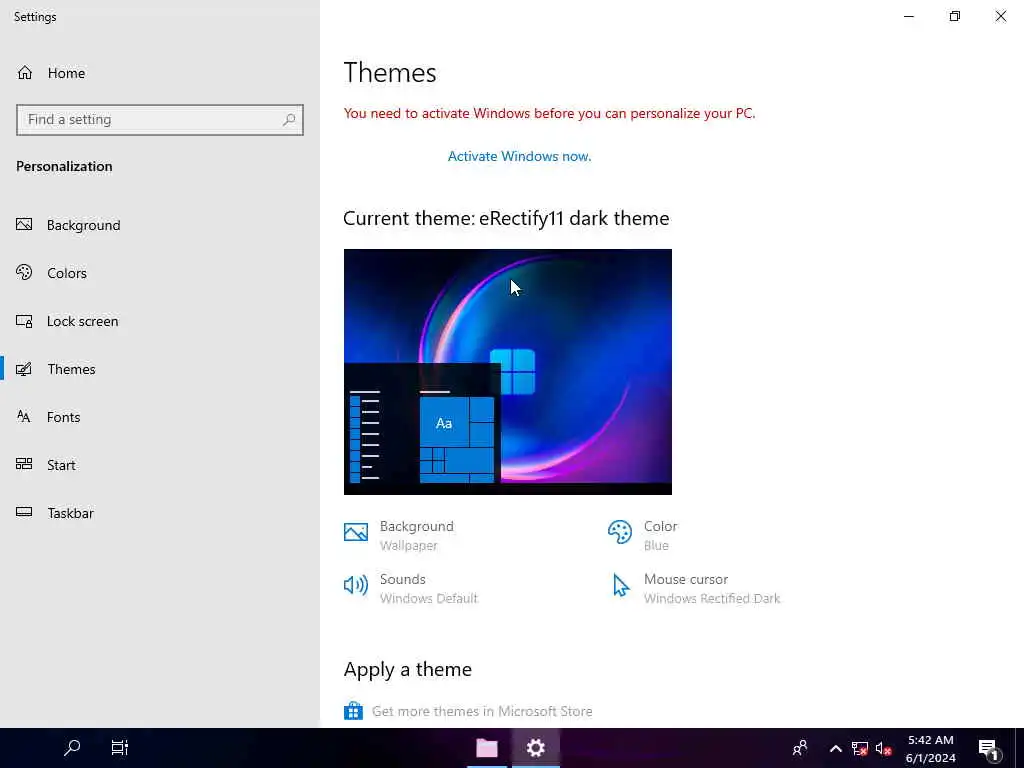This screenshot has height=768, width=1024.
Task: Open the clock showing 5:42 AM
Action: coord(931,748)
